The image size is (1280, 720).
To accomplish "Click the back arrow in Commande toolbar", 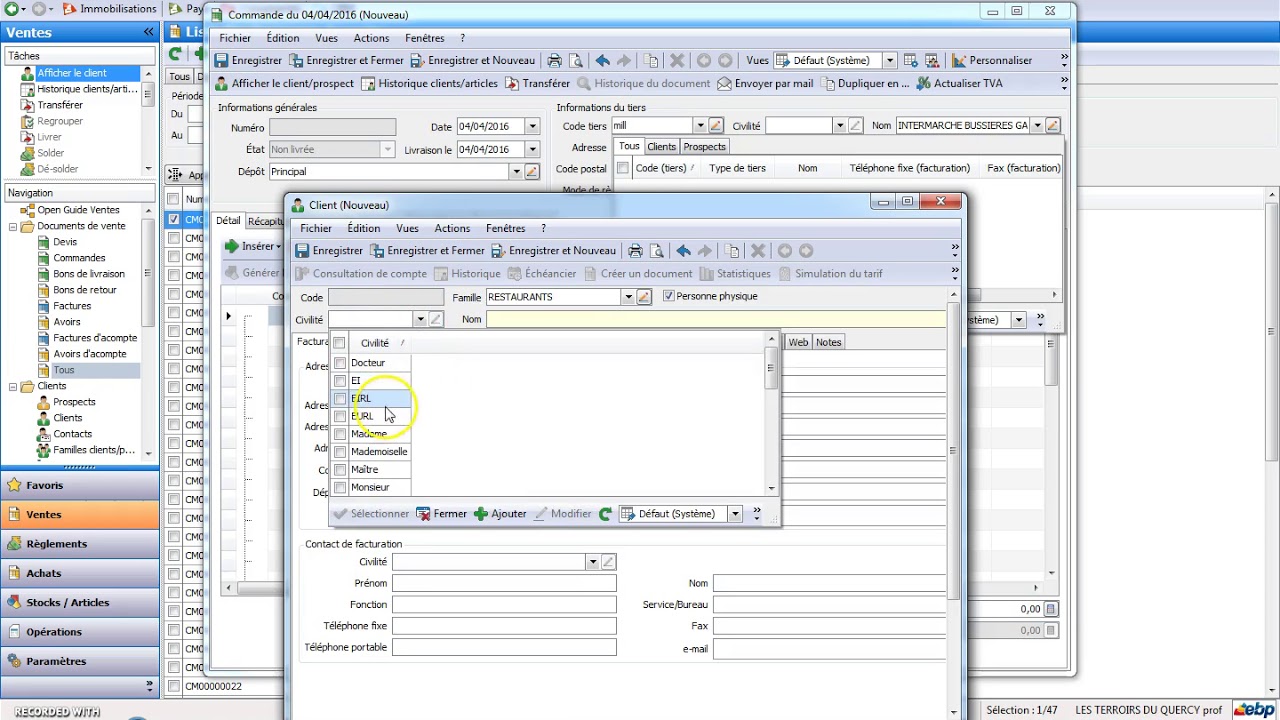I will 602,60.
